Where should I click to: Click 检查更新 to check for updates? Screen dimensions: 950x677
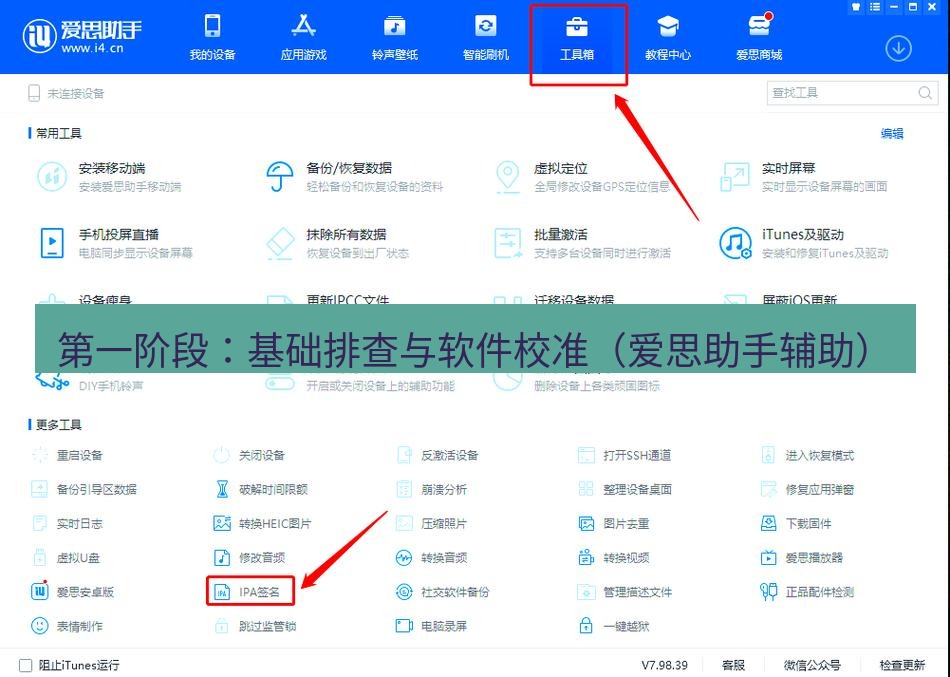(x=903, y=664)
